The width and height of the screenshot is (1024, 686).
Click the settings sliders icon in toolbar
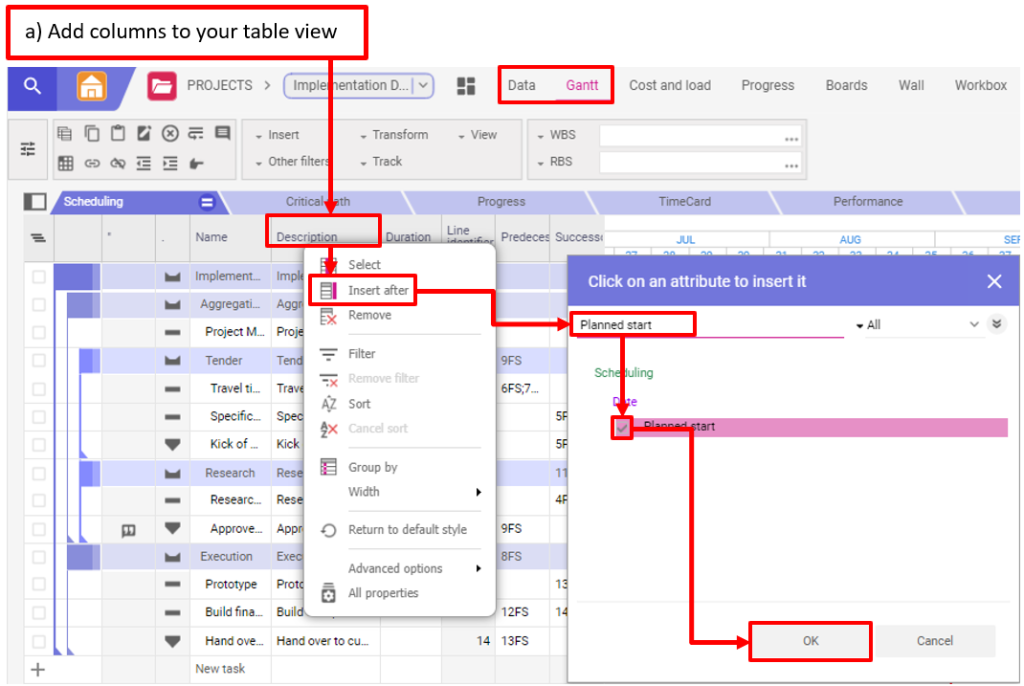point(28,149)
